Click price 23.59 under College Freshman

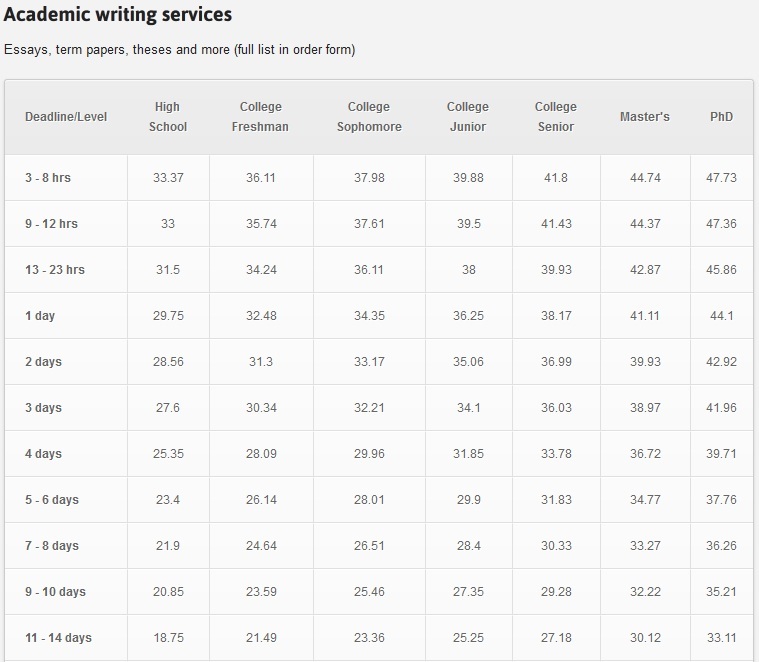(x=261, y=591)
